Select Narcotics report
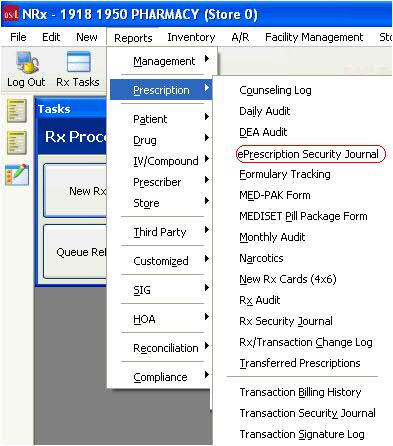The height and width of the screenshot is (446, 393). pos(261,258)
